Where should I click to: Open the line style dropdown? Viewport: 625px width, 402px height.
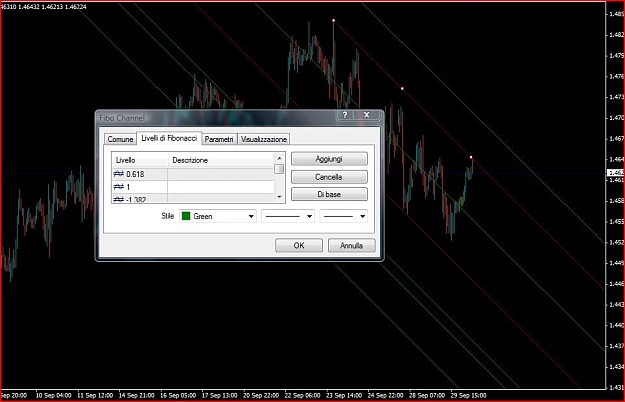(x=288, y=216)
